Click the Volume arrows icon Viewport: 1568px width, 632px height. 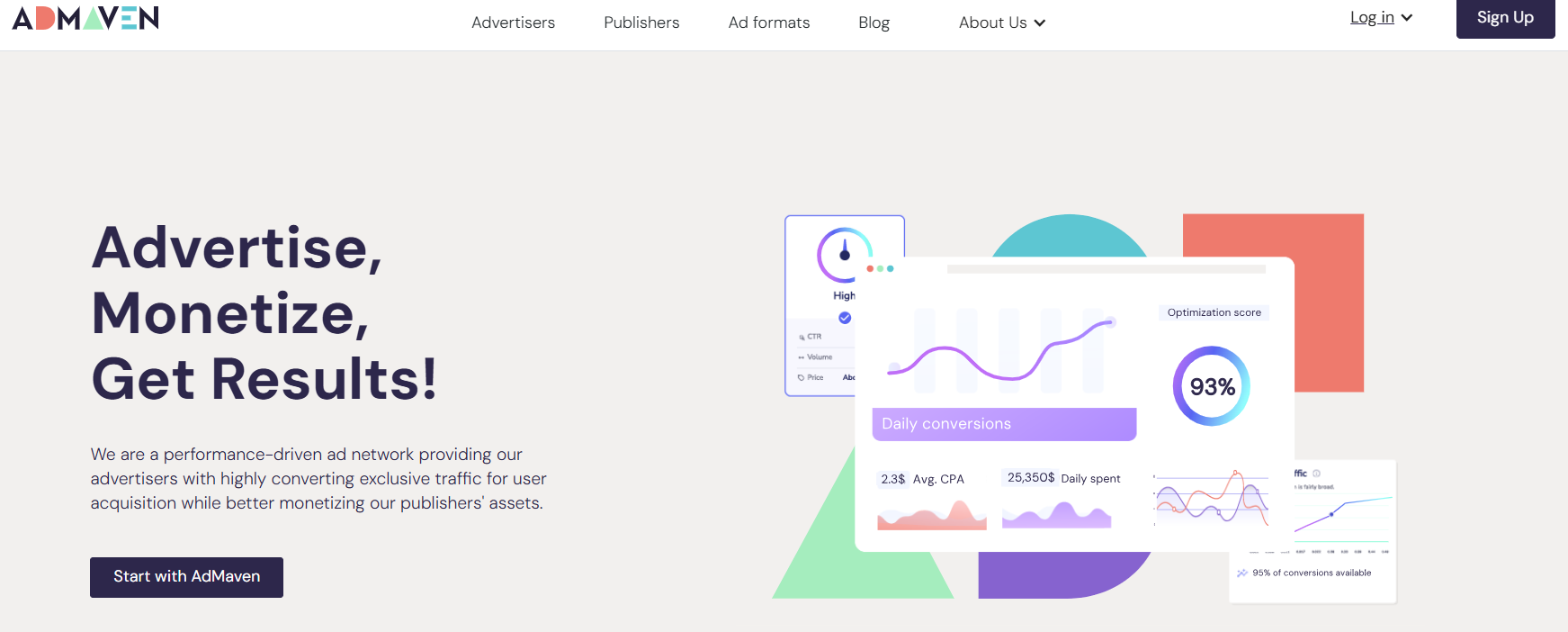click(x=801, y=357)
